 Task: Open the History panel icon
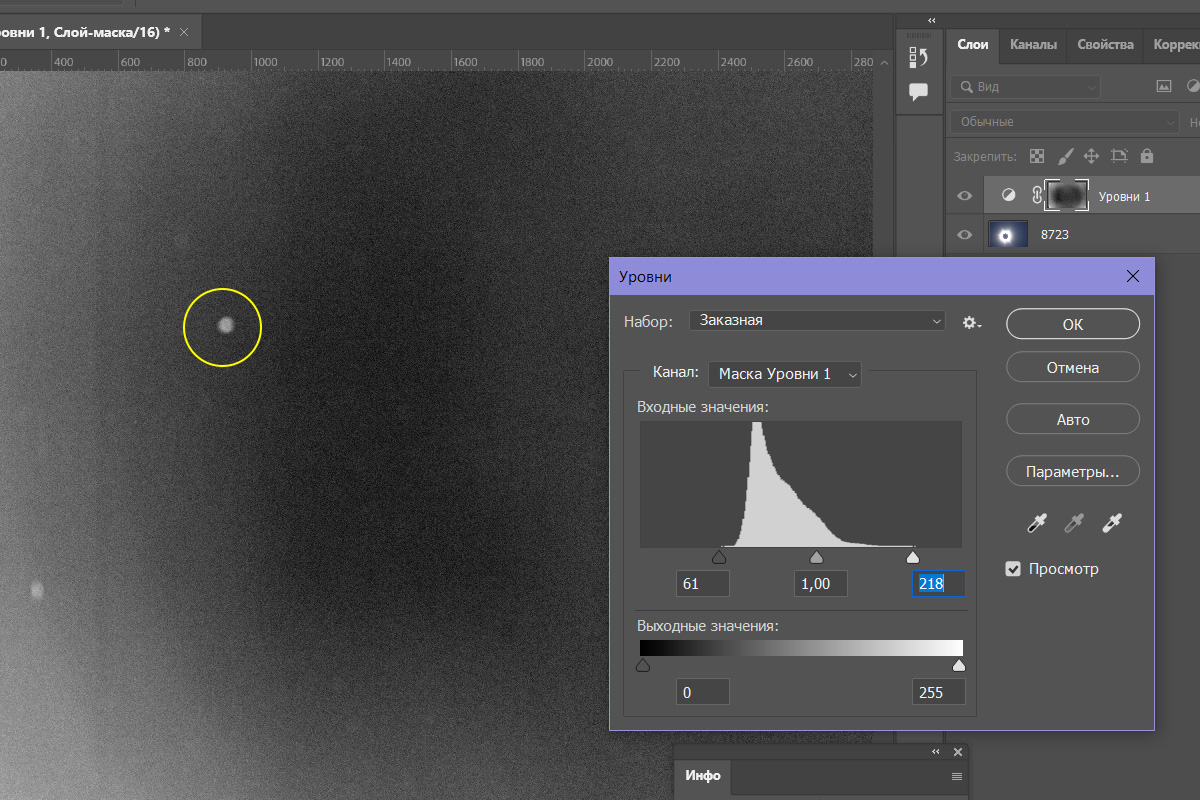918,57
